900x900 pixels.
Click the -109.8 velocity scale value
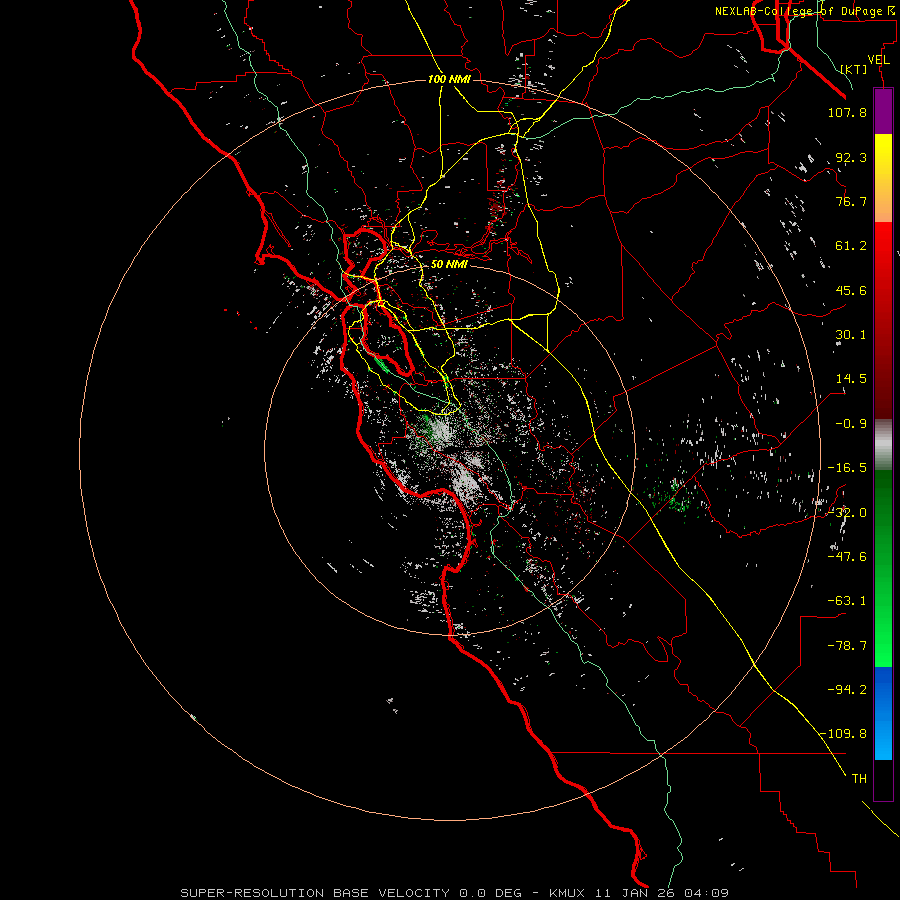(x=843, y=734)
